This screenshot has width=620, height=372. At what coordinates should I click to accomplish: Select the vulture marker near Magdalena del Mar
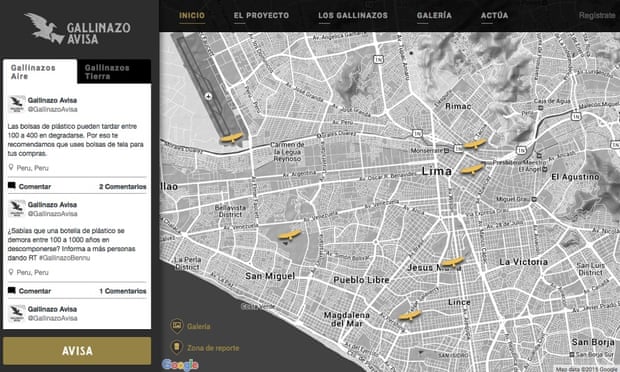(410, 315)
